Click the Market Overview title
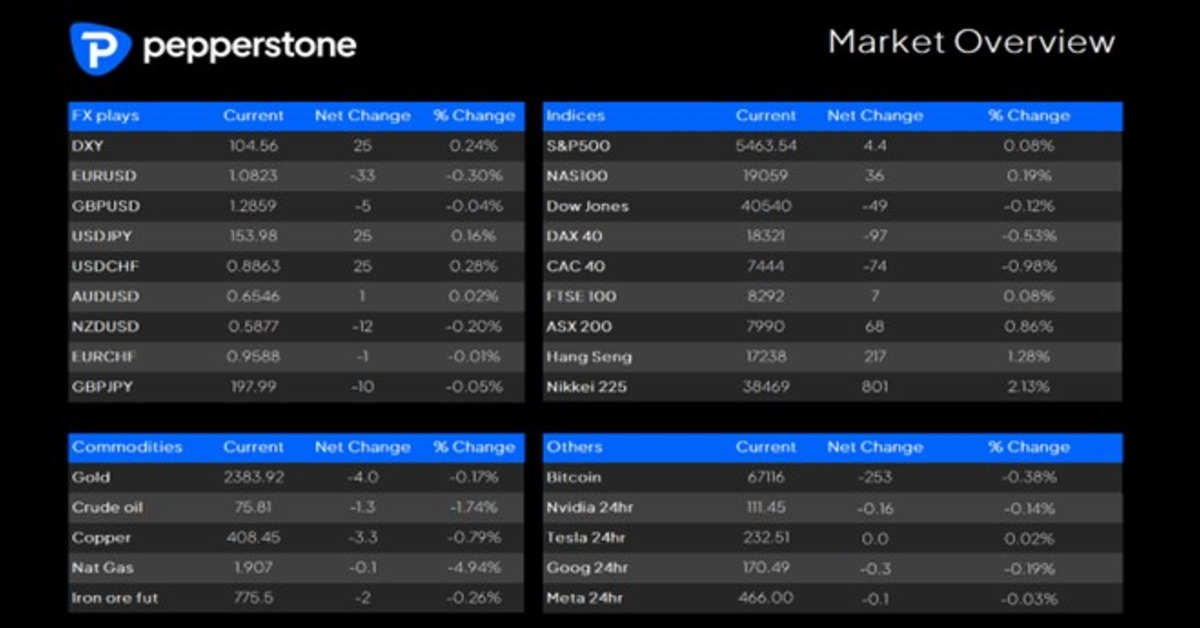 (971, 42)
